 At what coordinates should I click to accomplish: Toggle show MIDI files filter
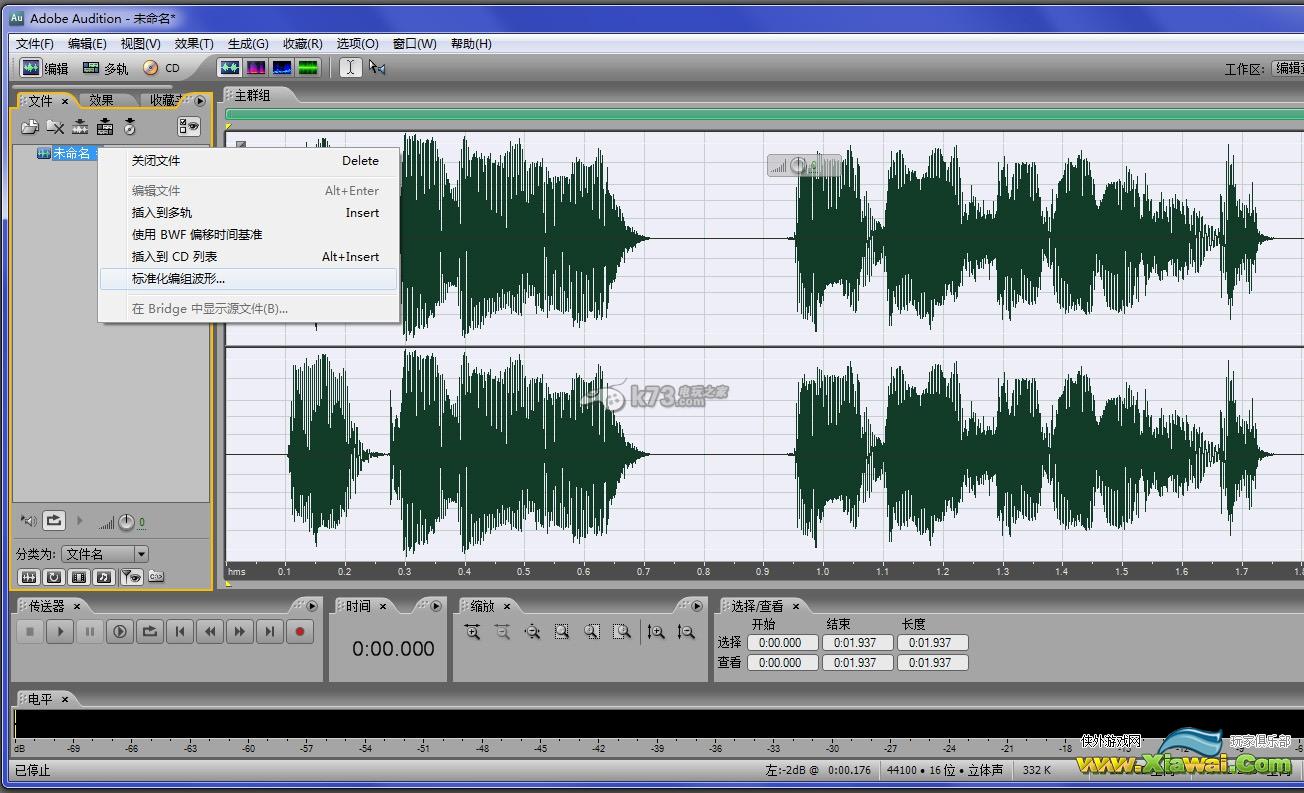coord(104,577)
